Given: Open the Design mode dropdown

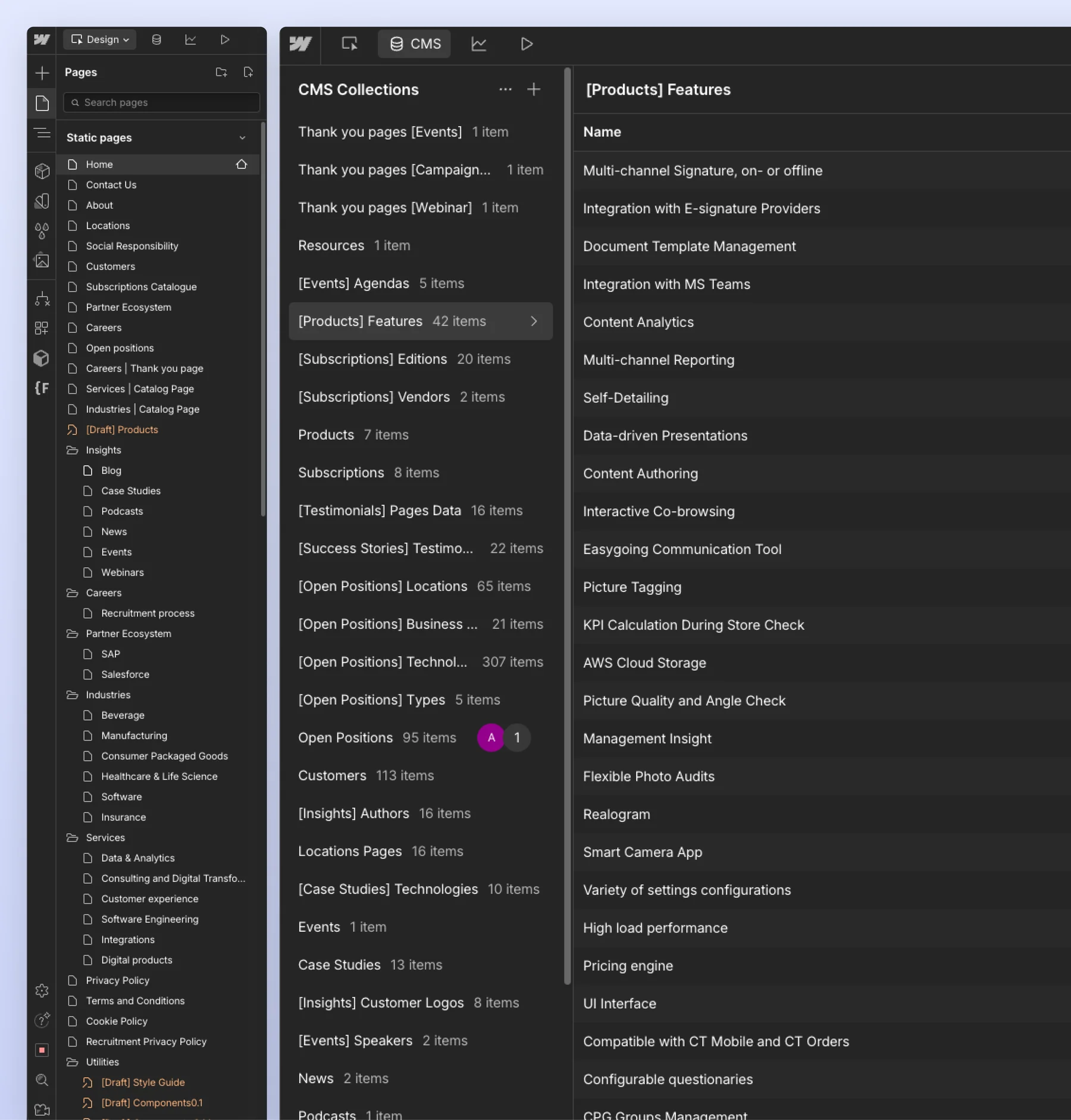Looking at the screenshot, I should [100, 39].
